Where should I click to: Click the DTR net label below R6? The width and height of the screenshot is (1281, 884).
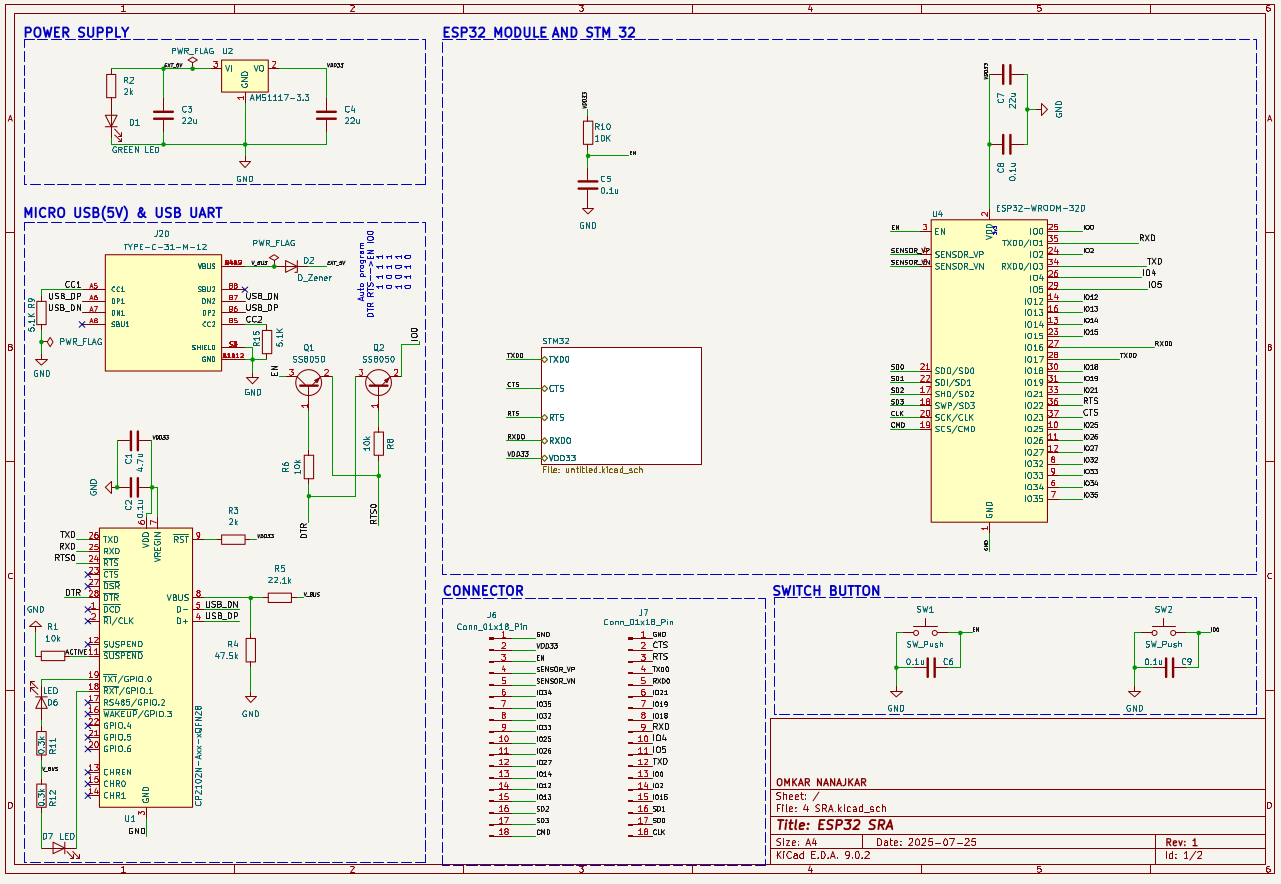[304, 531]
